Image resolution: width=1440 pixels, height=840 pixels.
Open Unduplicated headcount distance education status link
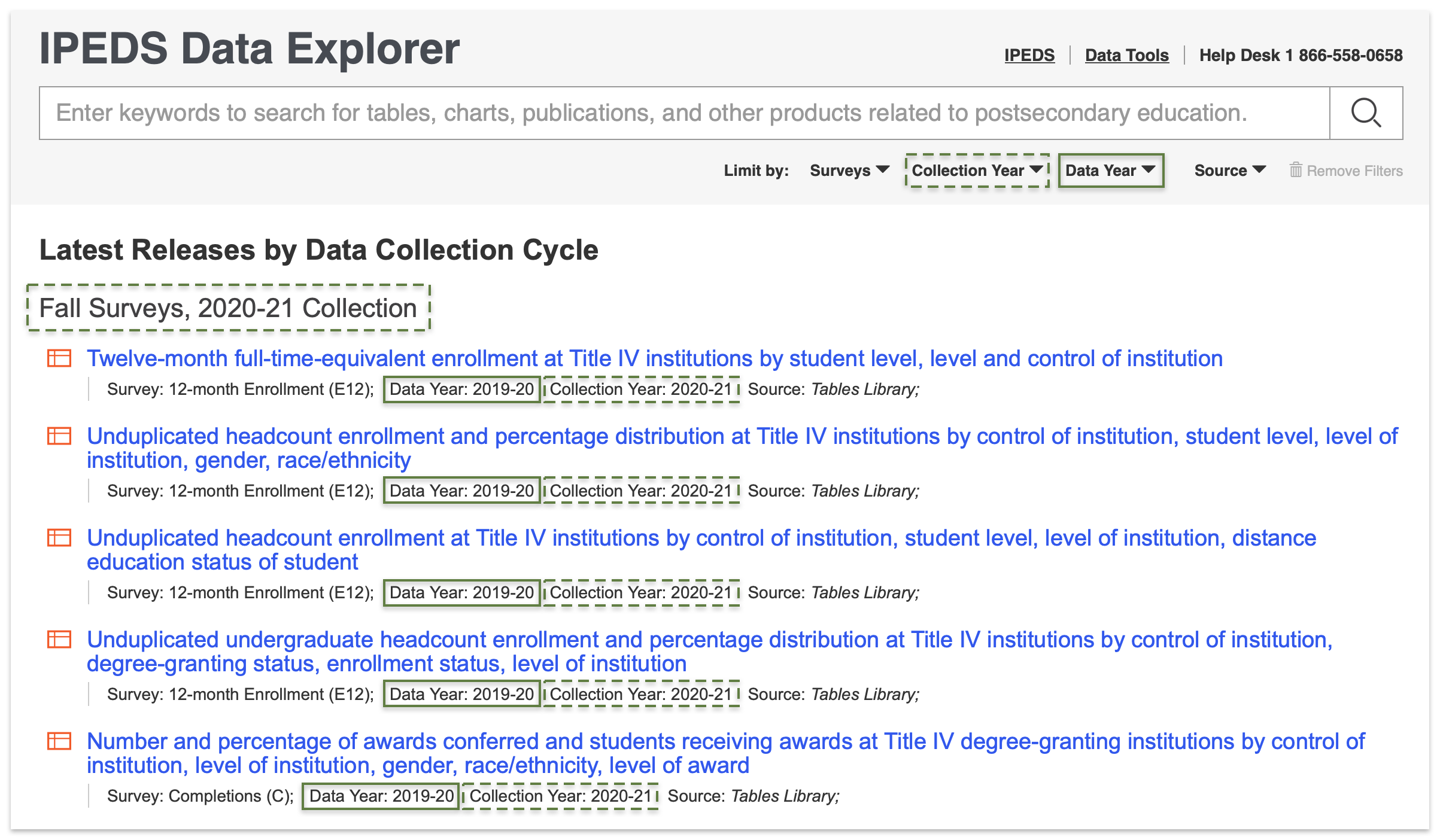(701, 538)
